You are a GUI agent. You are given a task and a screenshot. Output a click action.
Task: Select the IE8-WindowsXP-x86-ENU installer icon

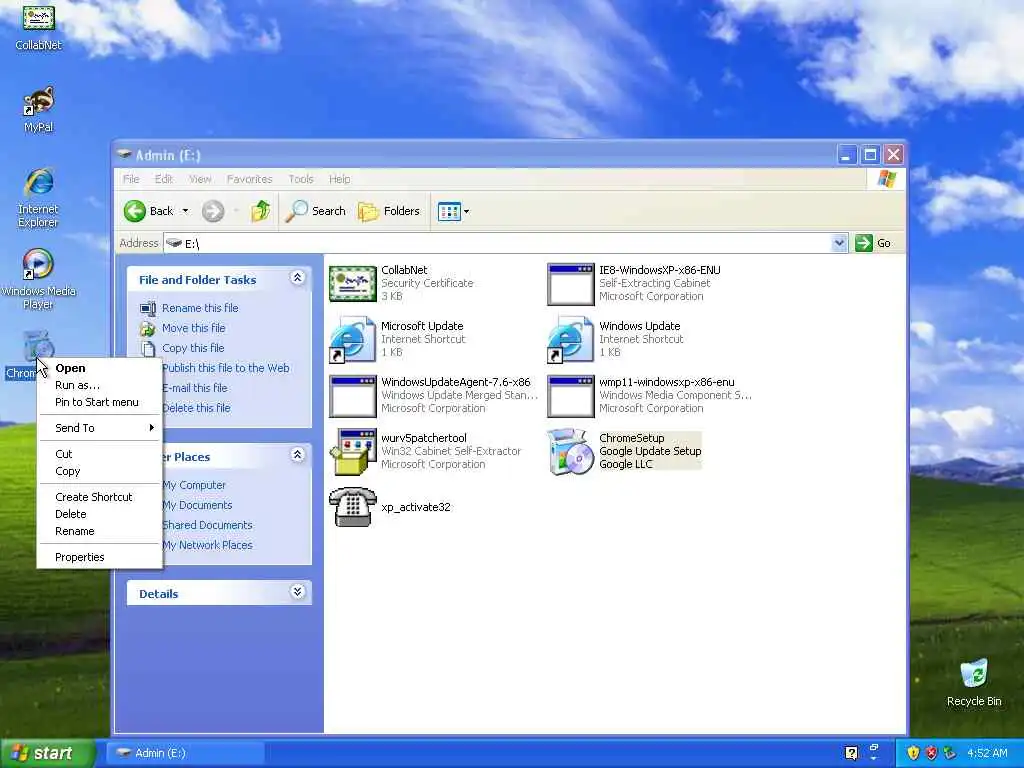coord(570,283)
